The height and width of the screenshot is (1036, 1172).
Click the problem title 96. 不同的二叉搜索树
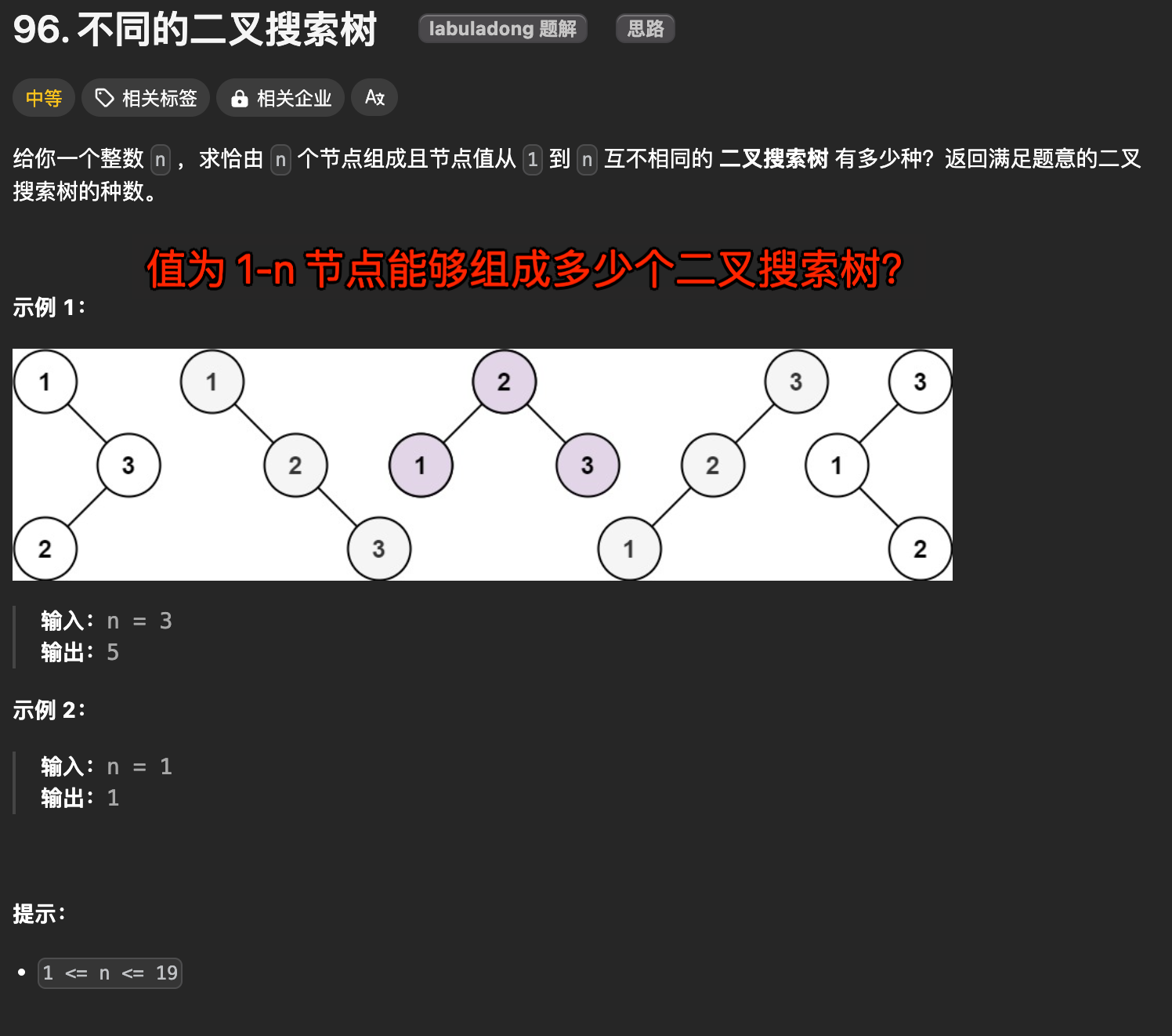click(195, 30)
